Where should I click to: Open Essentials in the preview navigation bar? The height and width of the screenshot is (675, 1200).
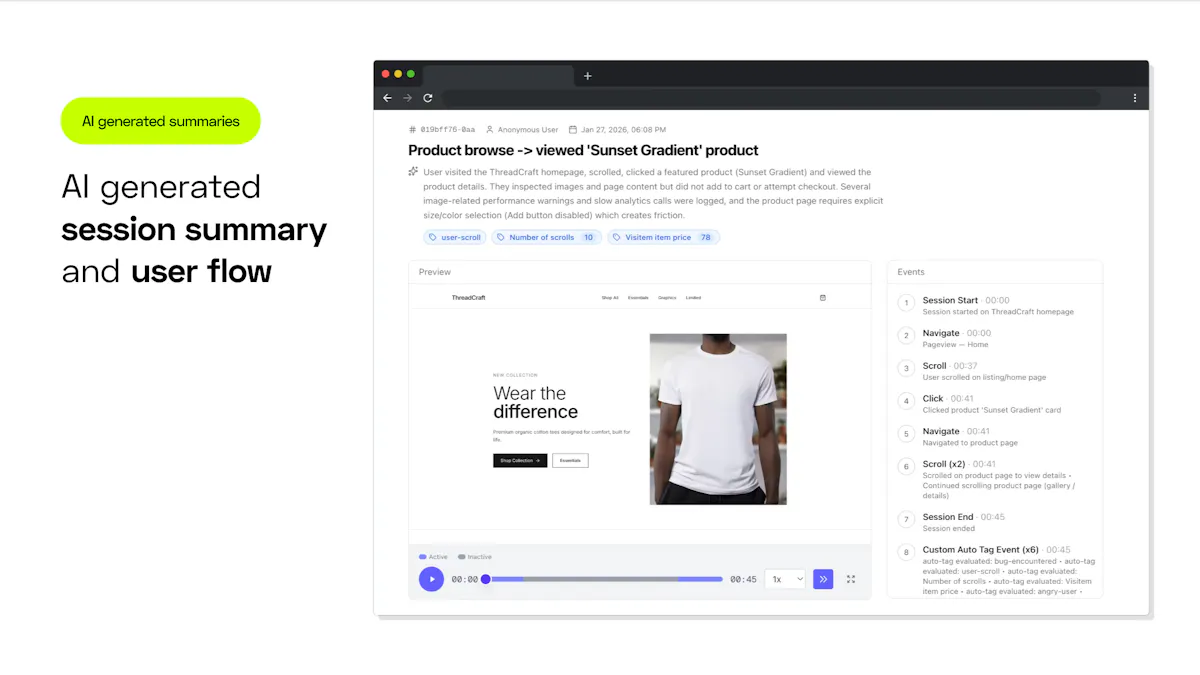pyautogui.click(x=638, y=297)
